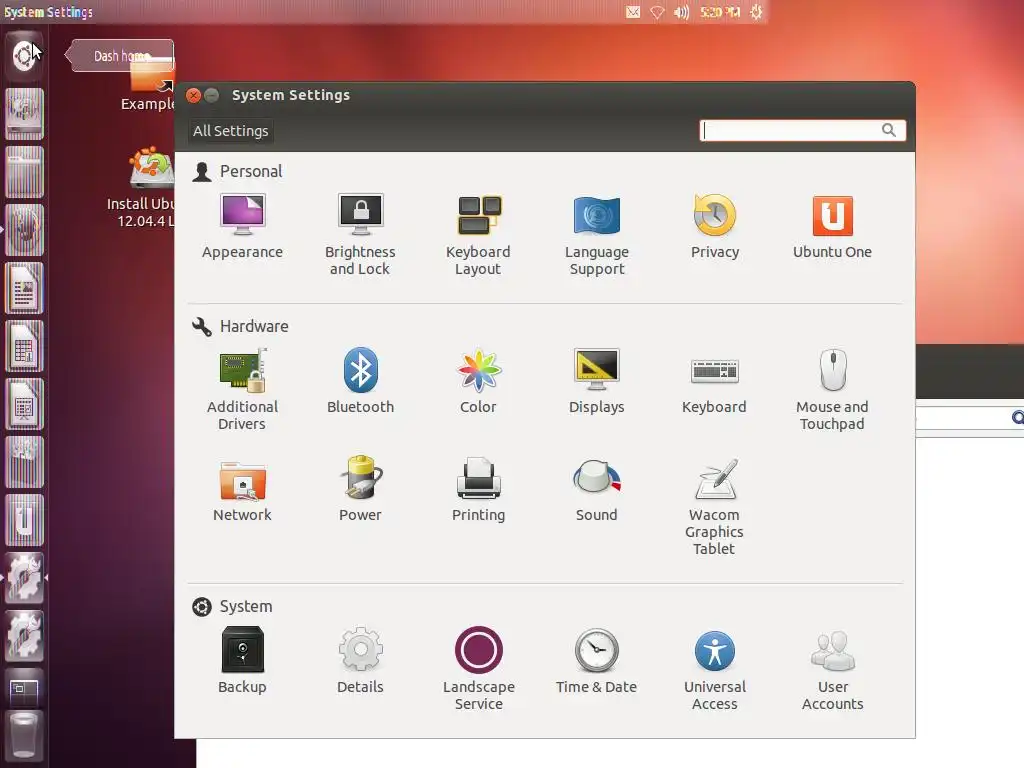Open Privacy settings
1024x768 pixels.
point(714,227)
